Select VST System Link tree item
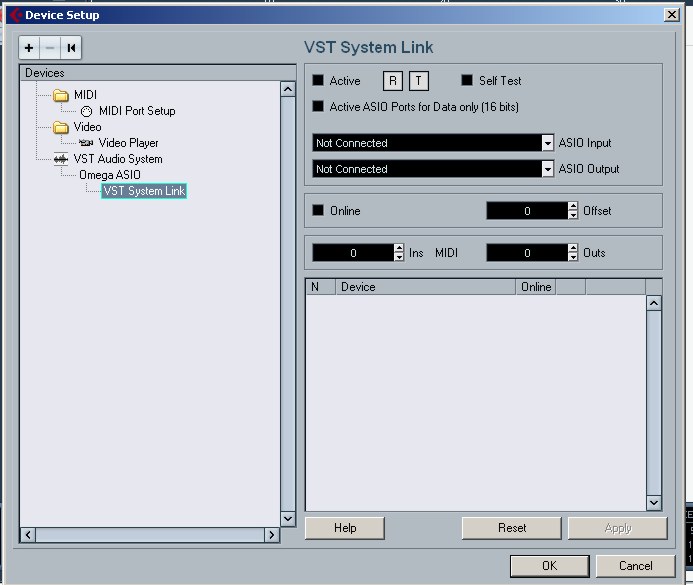The width and height of the screenshot is (693, 585). point(144,191)
